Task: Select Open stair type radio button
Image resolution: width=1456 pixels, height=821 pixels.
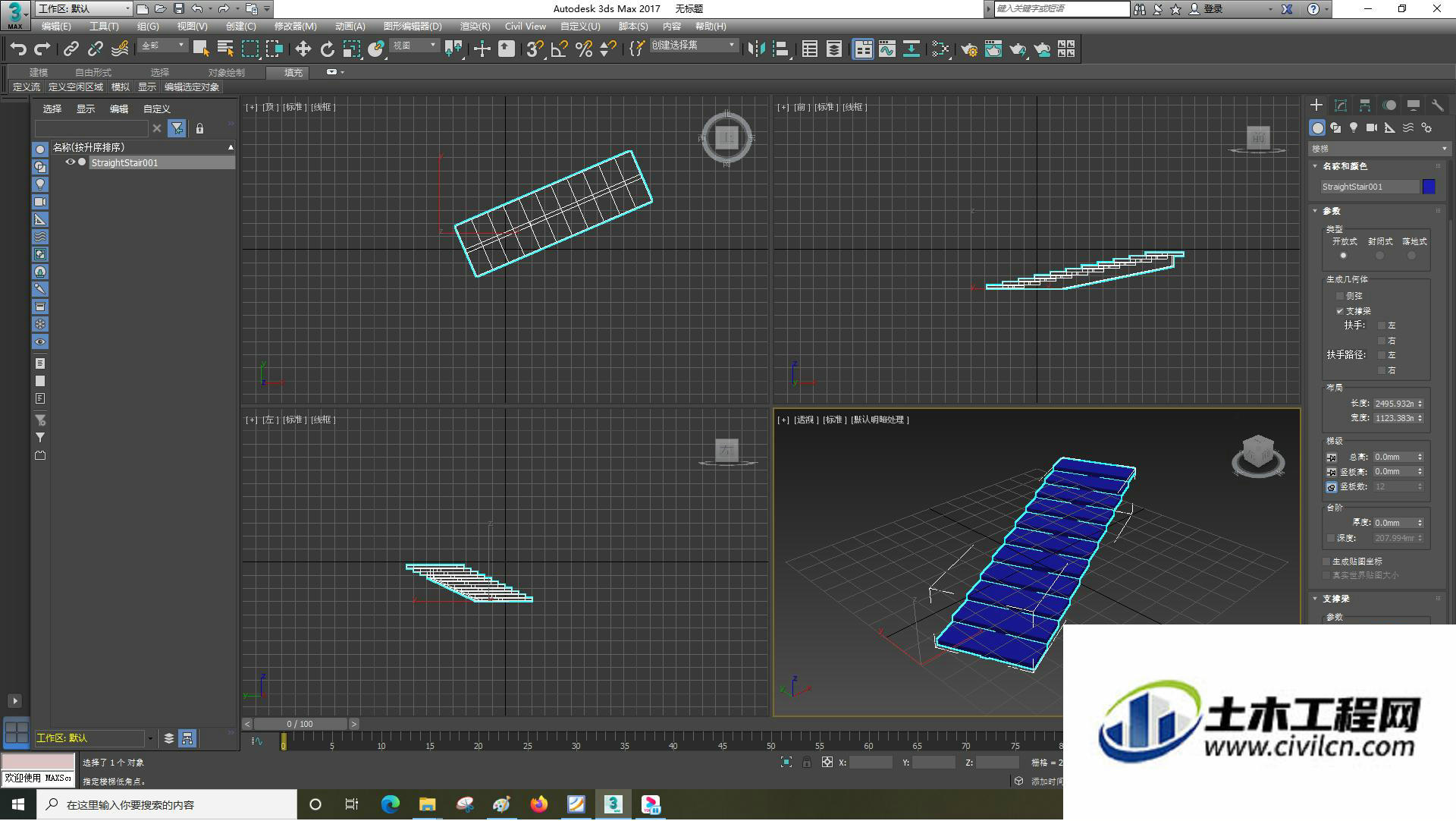Action: pos(1343,256)
